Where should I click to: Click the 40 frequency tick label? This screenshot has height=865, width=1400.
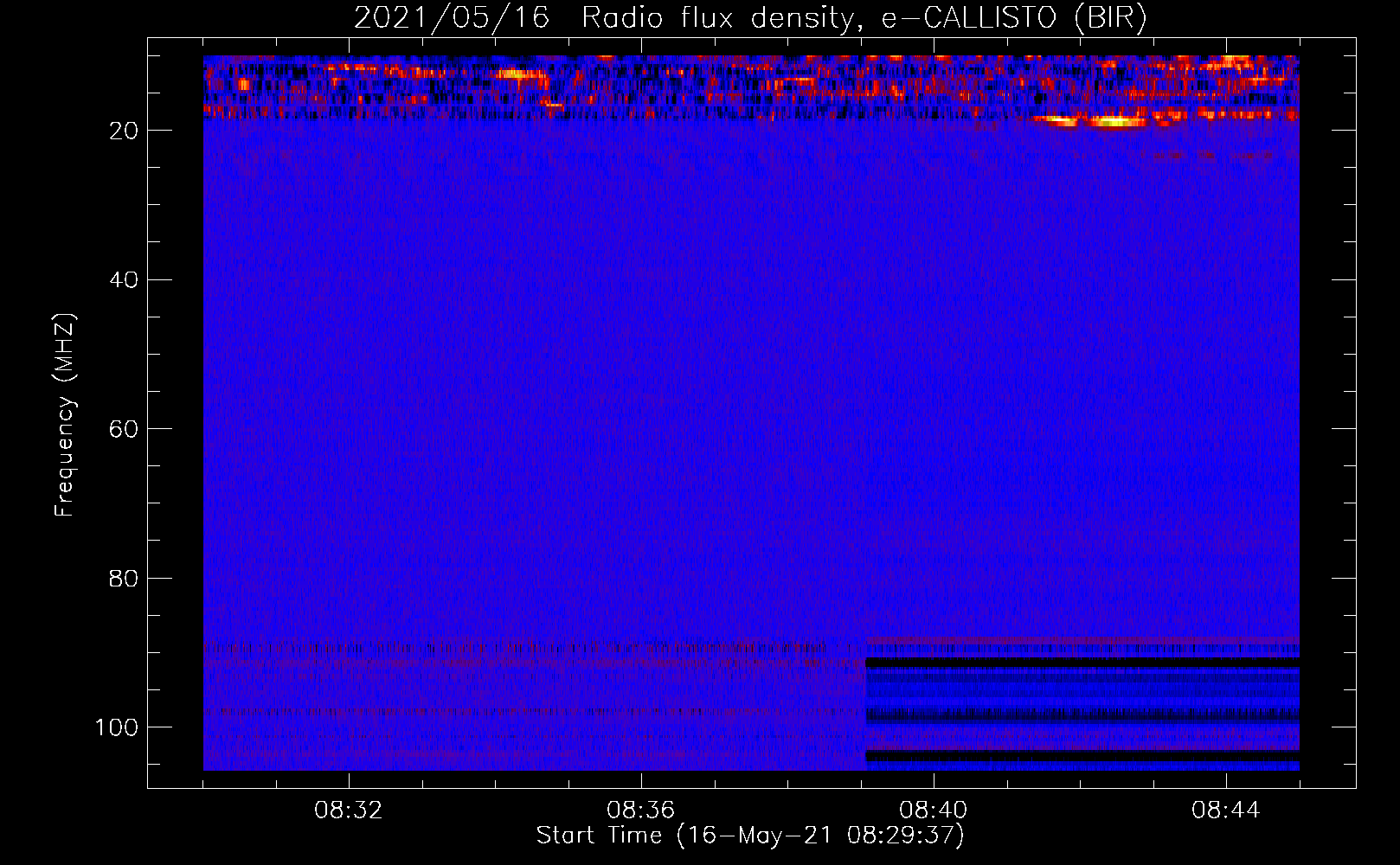[124, 280]
